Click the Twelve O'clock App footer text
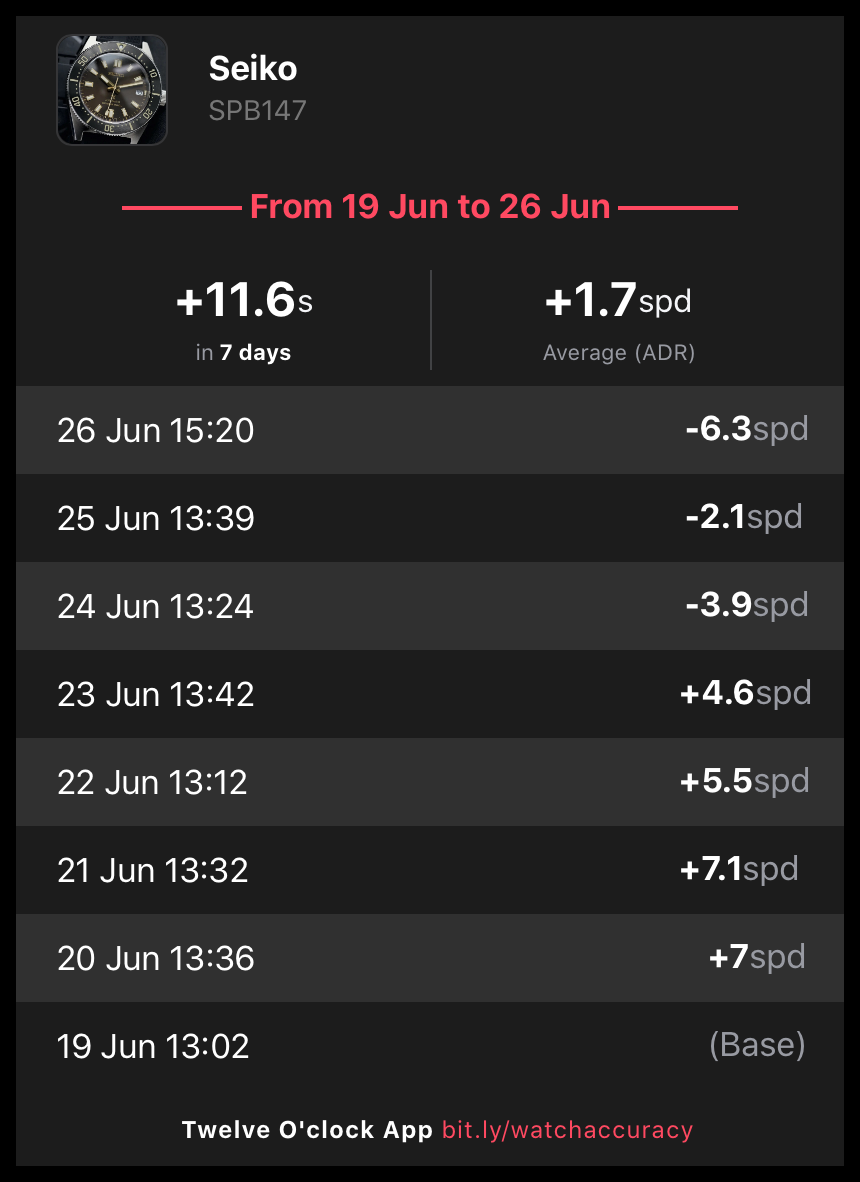This screenshot has height=1182, width=860. pyautogui.click(x=307, y=1130)
